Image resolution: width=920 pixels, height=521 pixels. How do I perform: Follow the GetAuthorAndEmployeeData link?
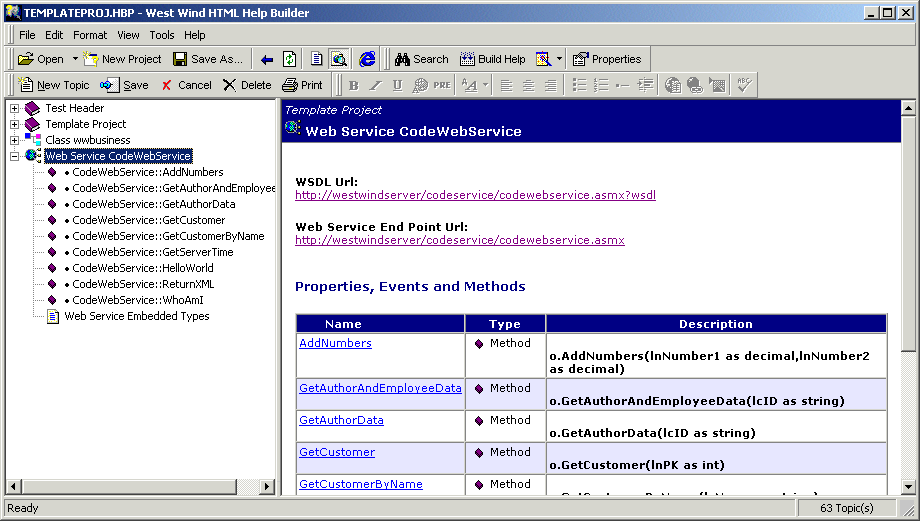380,388
